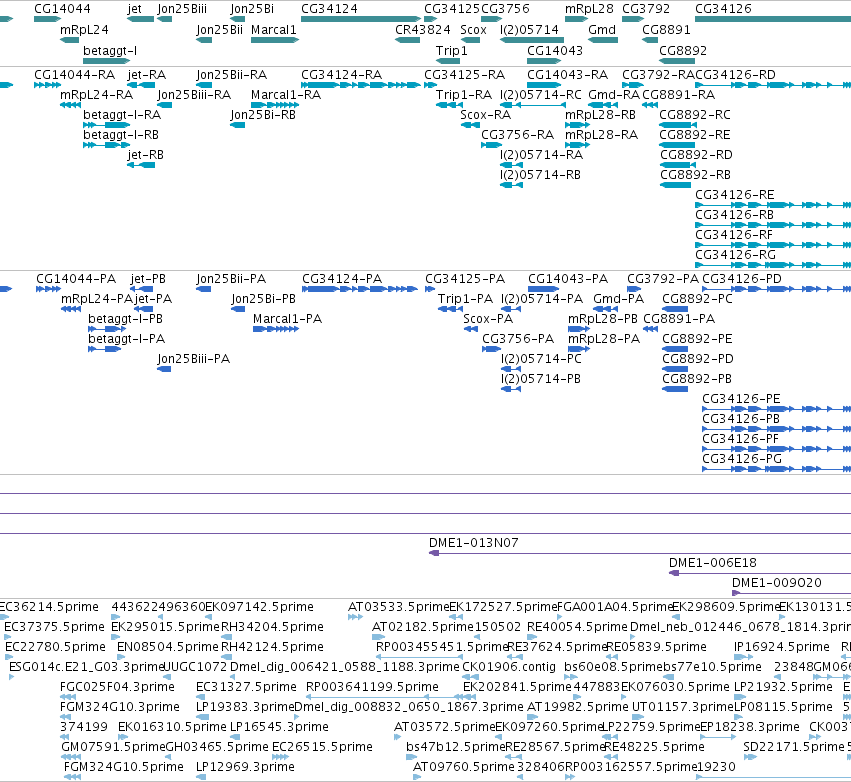This screenshot has height=782, width=851.
Task: Select the CG34124 gene label
Action: (329, 9)
